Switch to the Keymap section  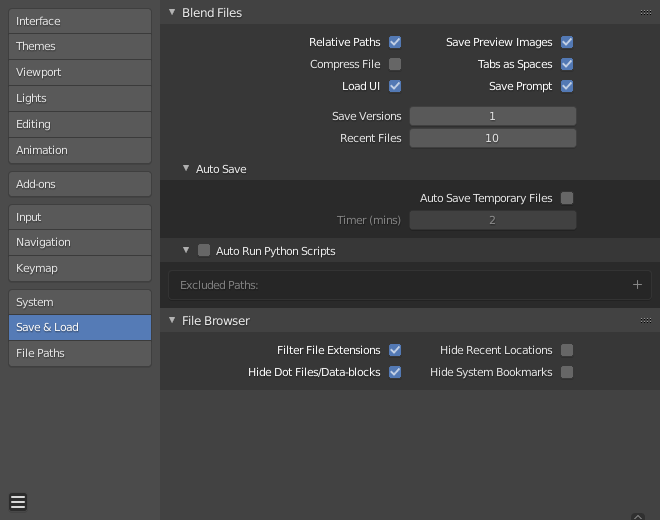coord(80,268)
